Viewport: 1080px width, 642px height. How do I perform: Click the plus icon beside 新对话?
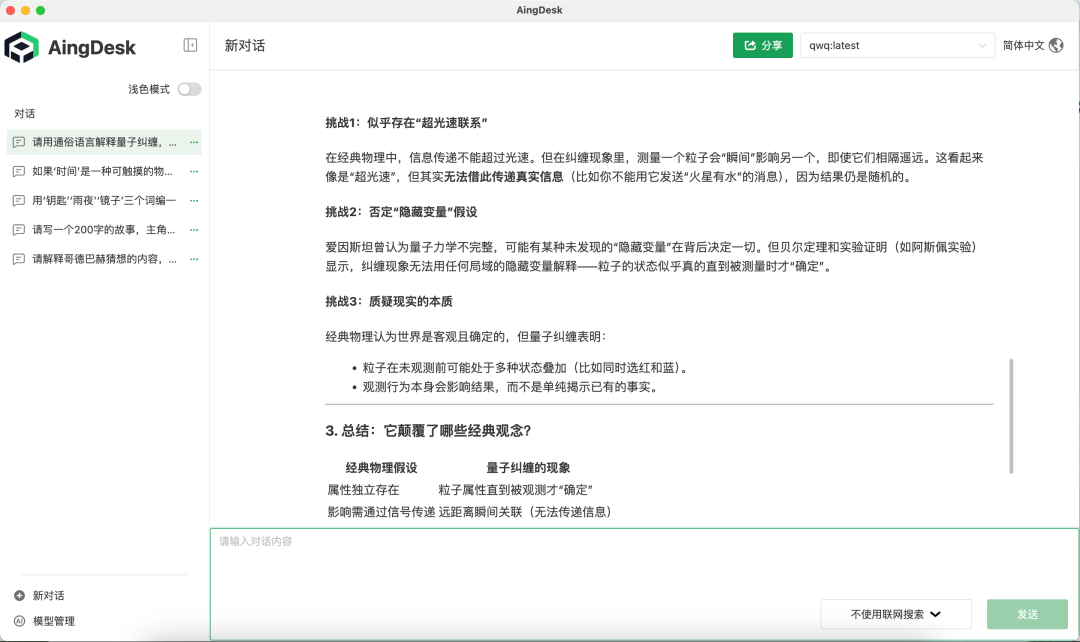[x=19, y=595]
